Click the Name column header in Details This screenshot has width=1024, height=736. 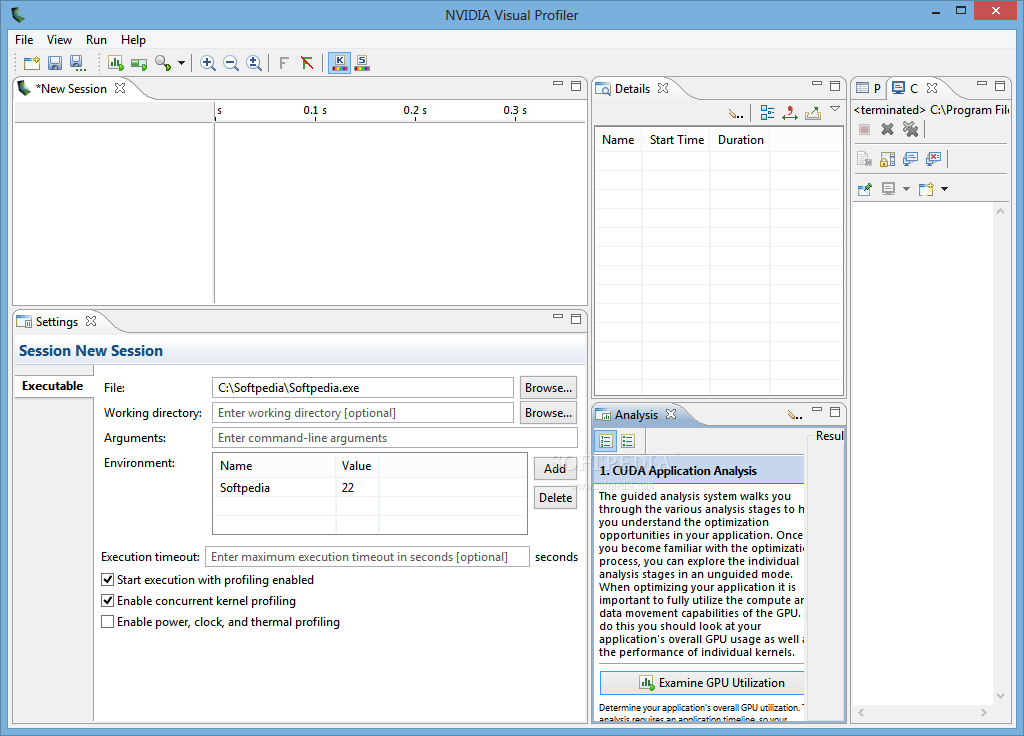pos(618,140)
